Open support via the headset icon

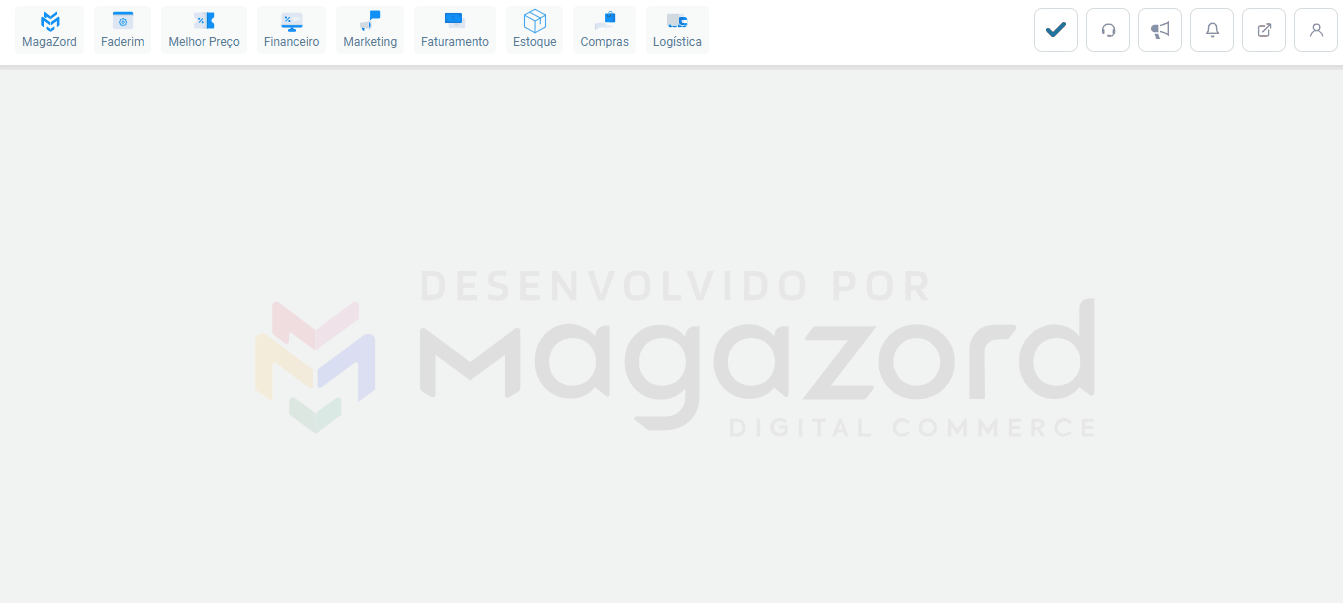pyautogui.click(x=1108, y=30)
